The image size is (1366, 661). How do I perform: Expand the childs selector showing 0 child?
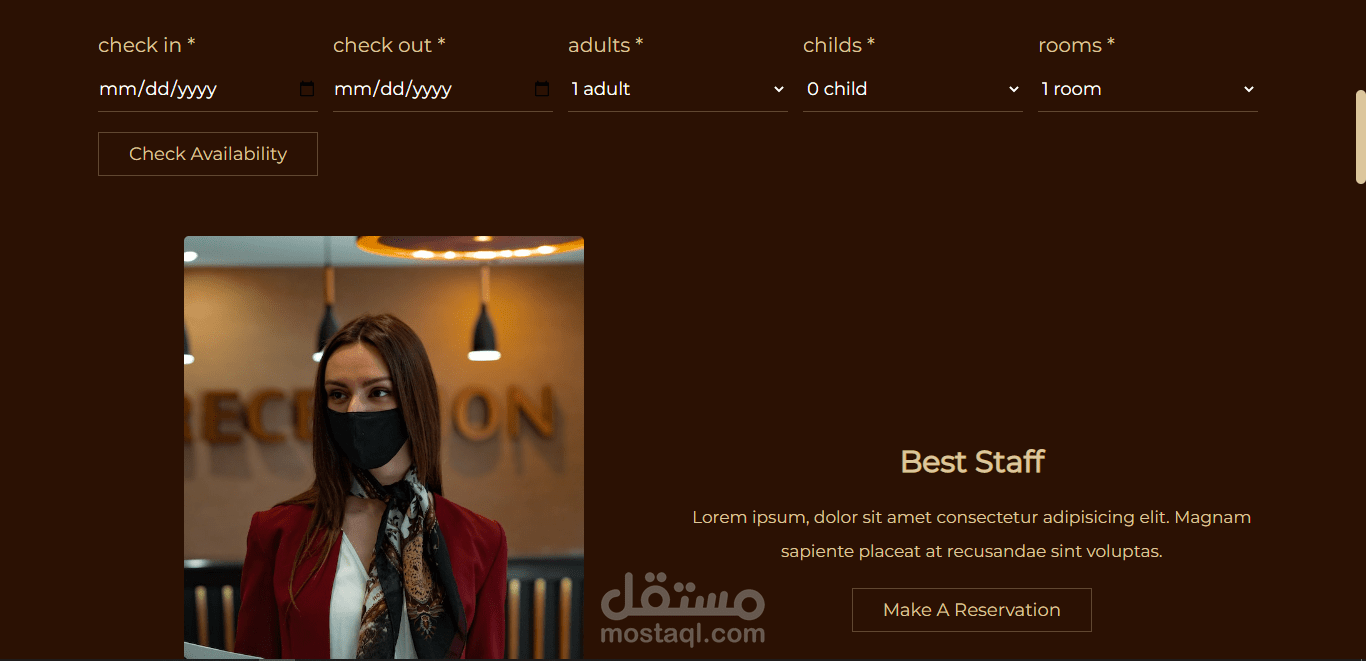pos(913,89)
